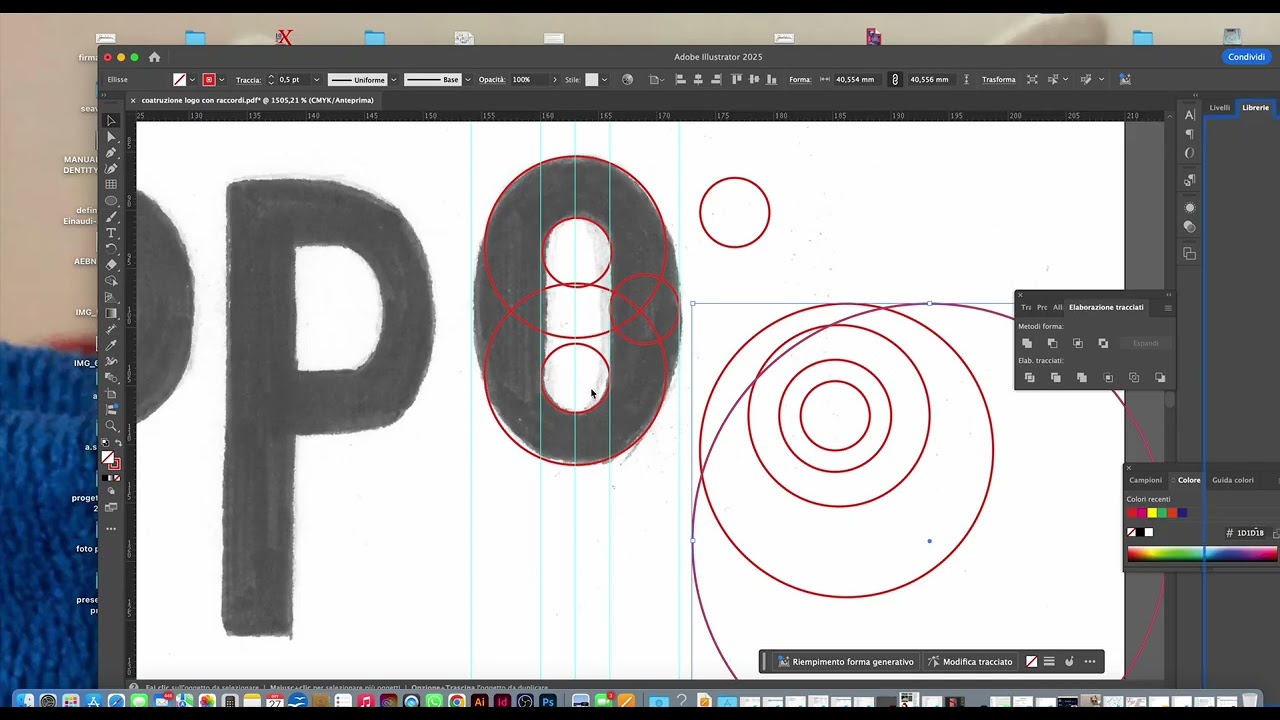Open more options in contextual task bar
This screenshot has width=1280, height=720.
point(1090,661)
